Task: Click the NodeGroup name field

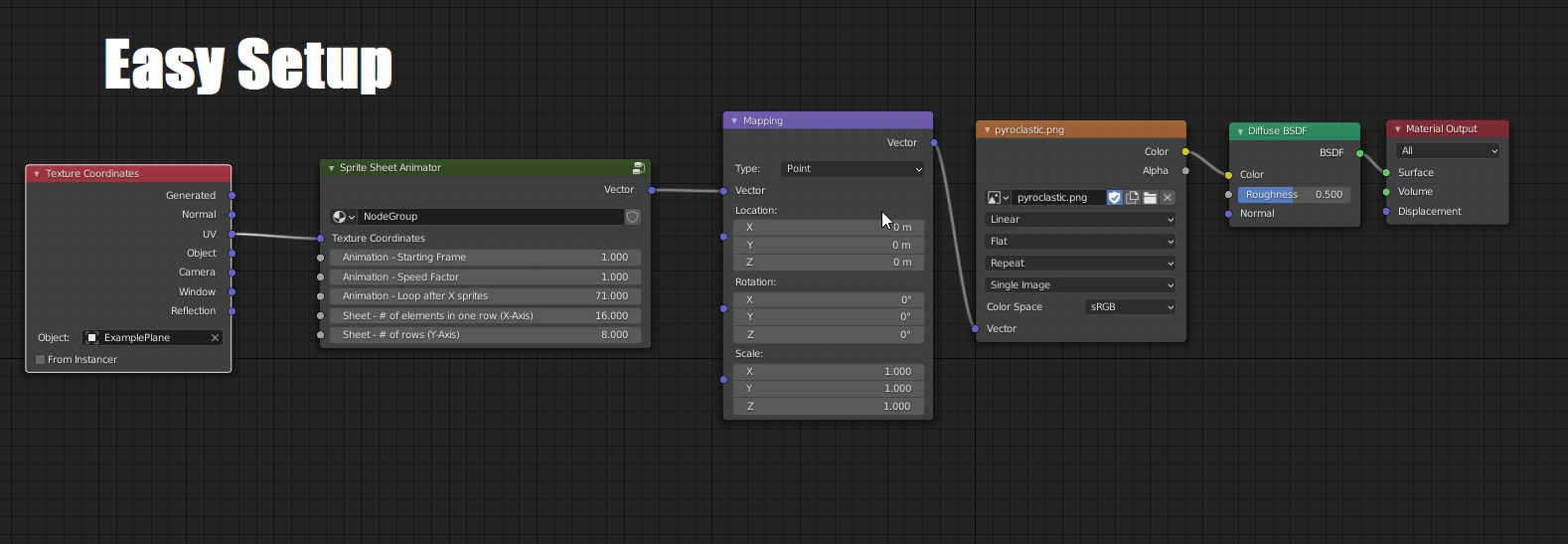Action: [491, 217]
